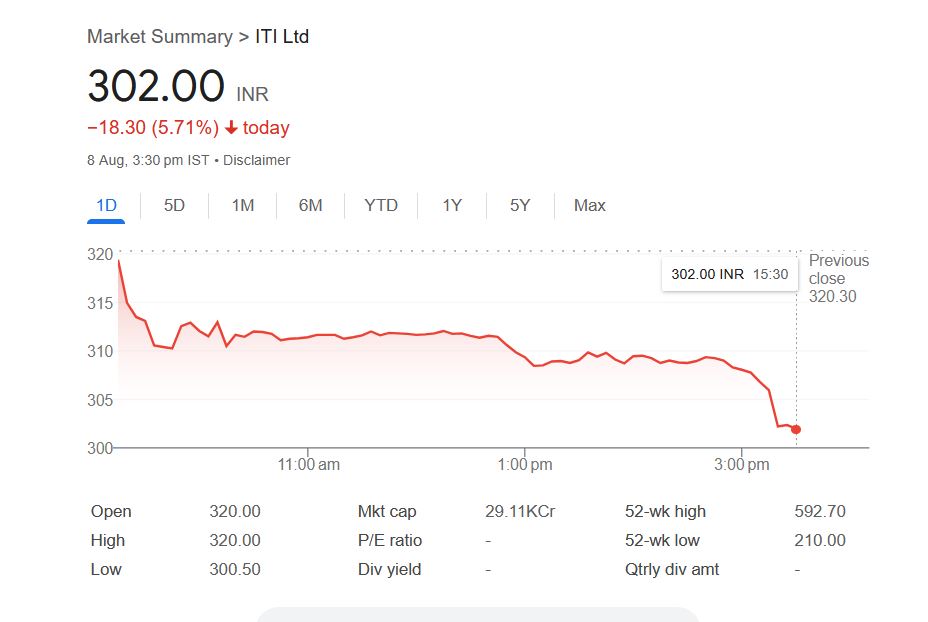This screenshot has width=928, height=622.
Task: Click the Mkt cap value 29.11KCr
Action: coord(520,512)
